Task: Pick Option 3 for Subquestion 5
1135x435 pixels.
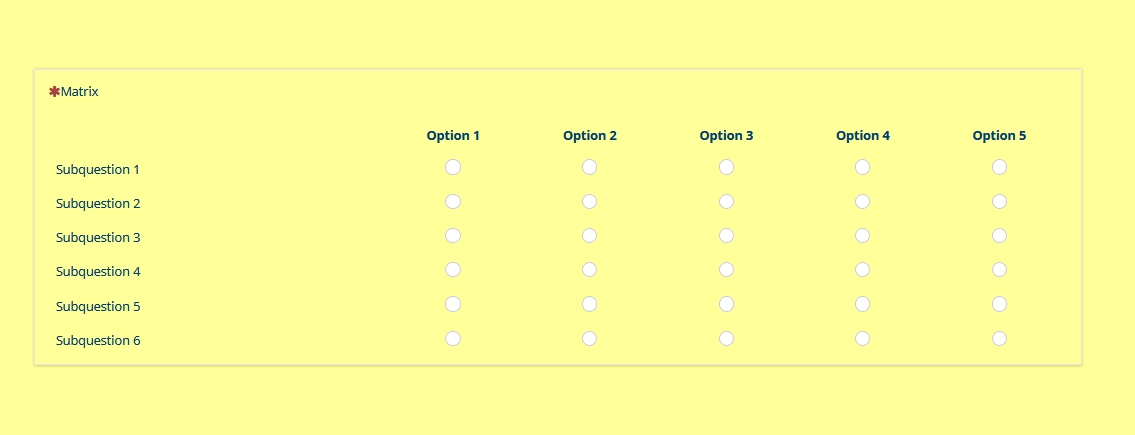Action: 726,304
